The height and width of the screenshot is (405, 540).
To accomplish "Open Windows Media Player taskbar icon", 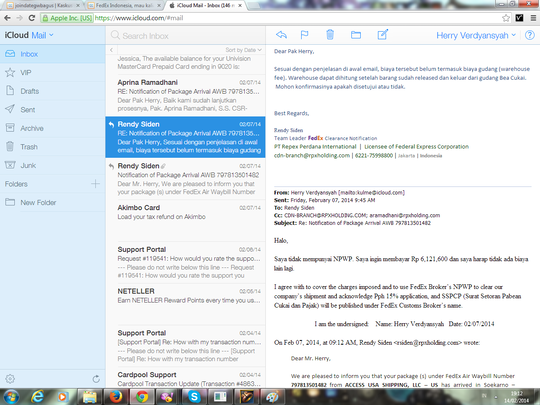I will coord(63,397).
